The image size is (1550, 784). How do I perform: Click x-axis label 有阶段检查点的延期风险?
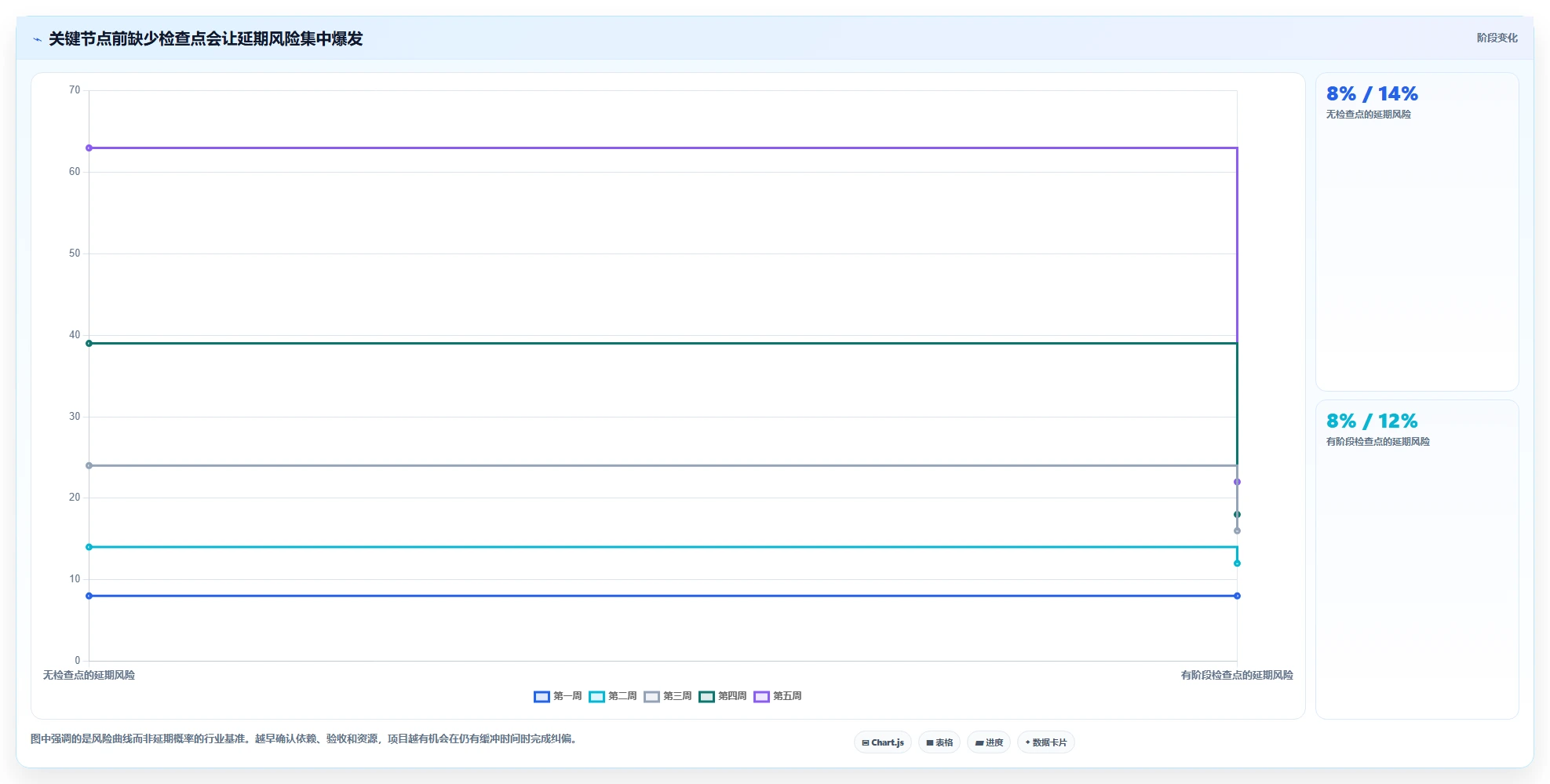[x=1237, y=675]
